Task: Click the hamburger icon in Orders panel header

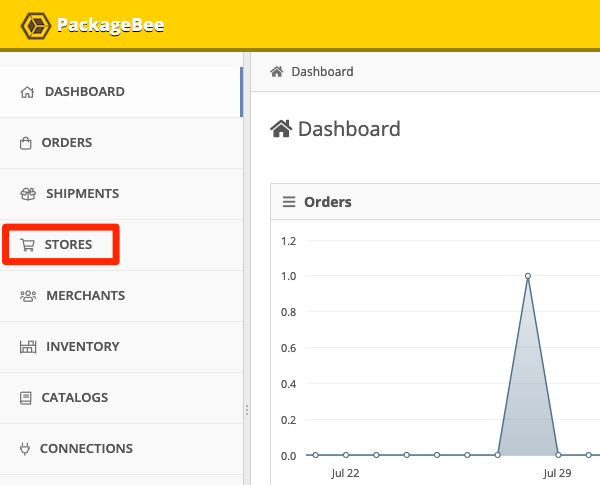Action: tap(289, 202)
